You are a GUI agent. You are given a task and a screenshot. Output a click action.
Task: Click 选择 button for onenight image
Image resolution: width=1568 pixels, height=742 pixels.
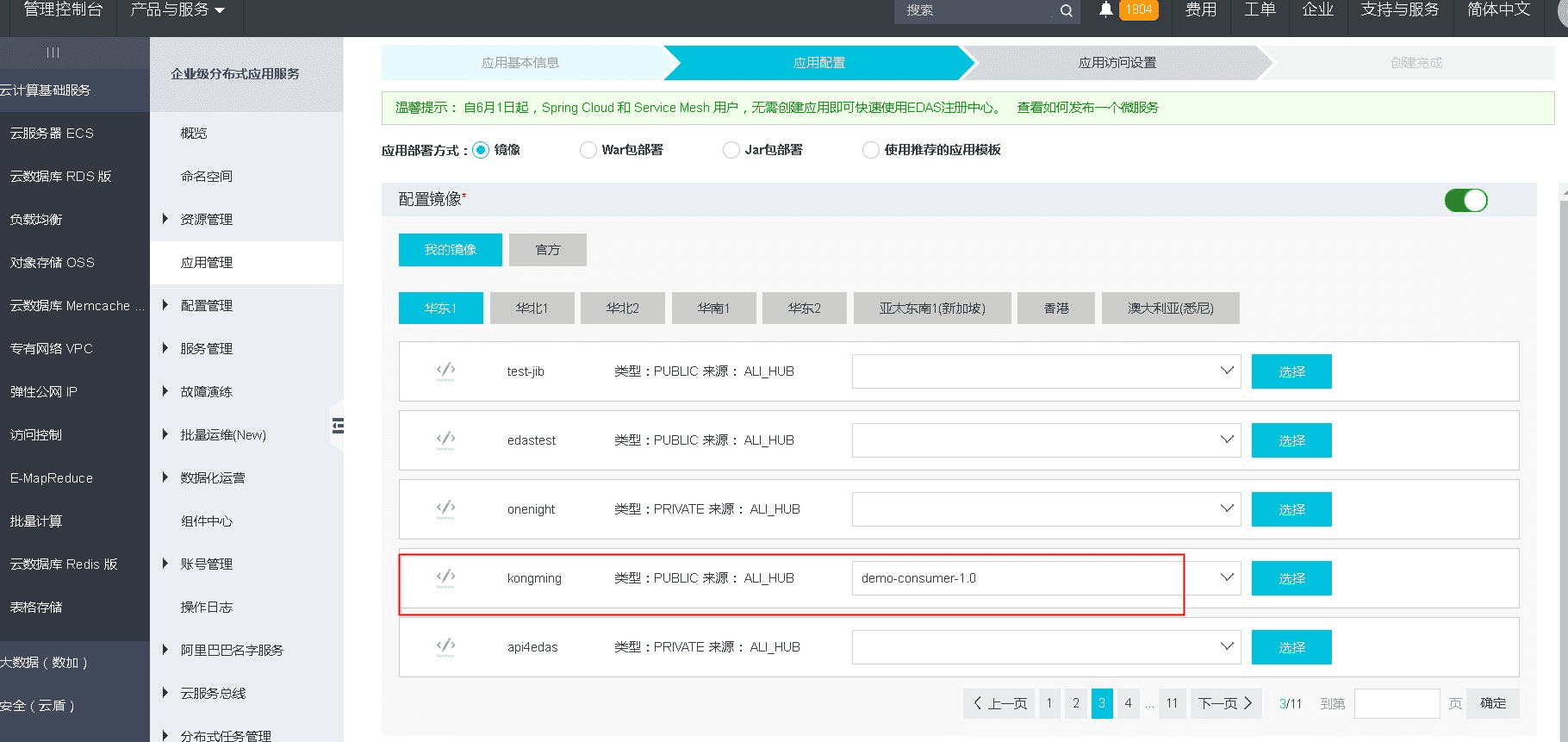[1291, 509]
